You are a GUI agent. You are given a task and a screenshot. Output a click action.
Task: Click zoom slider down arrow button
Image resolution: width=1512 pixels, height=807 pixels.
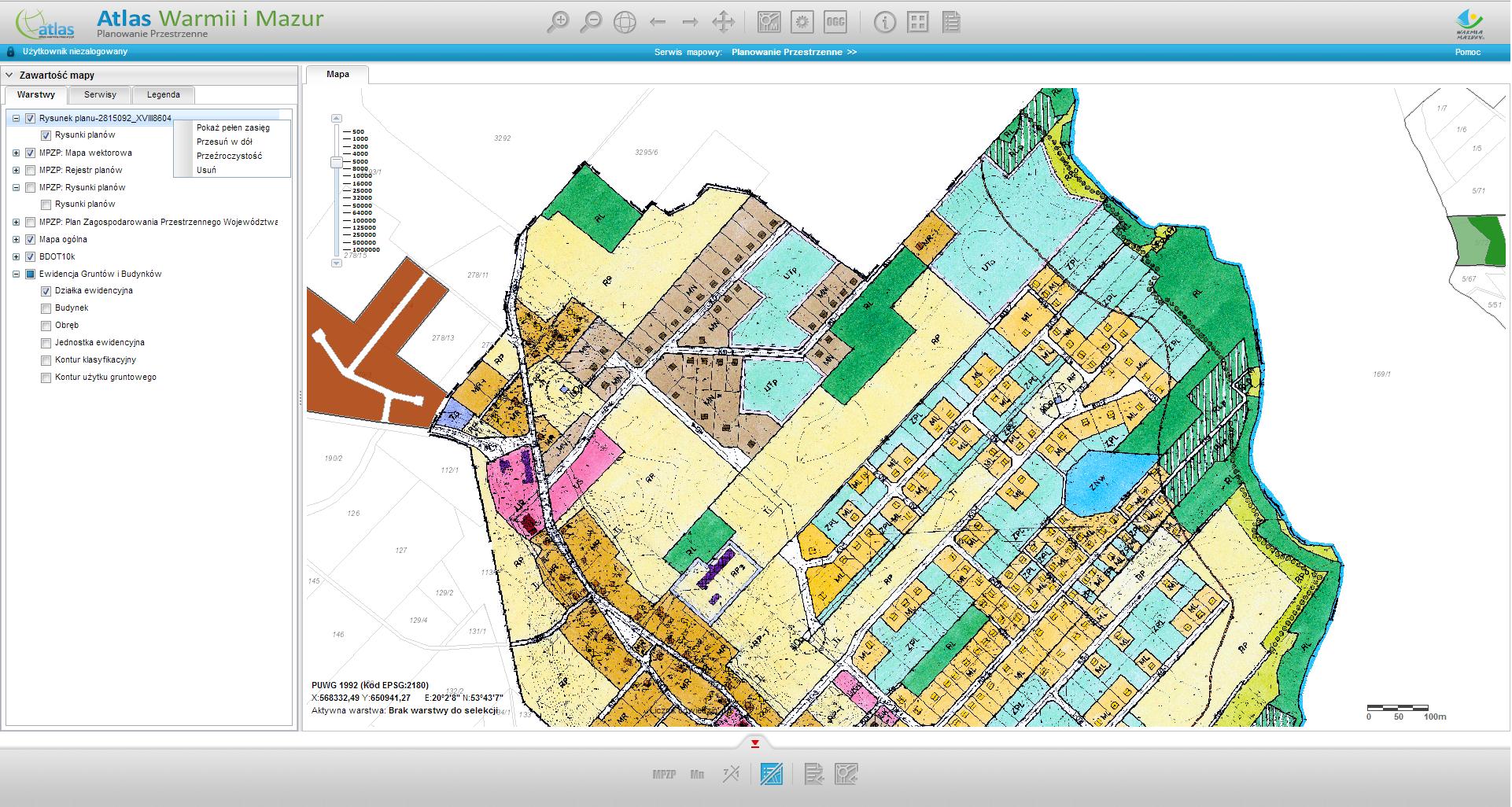(x=337, y=263)
